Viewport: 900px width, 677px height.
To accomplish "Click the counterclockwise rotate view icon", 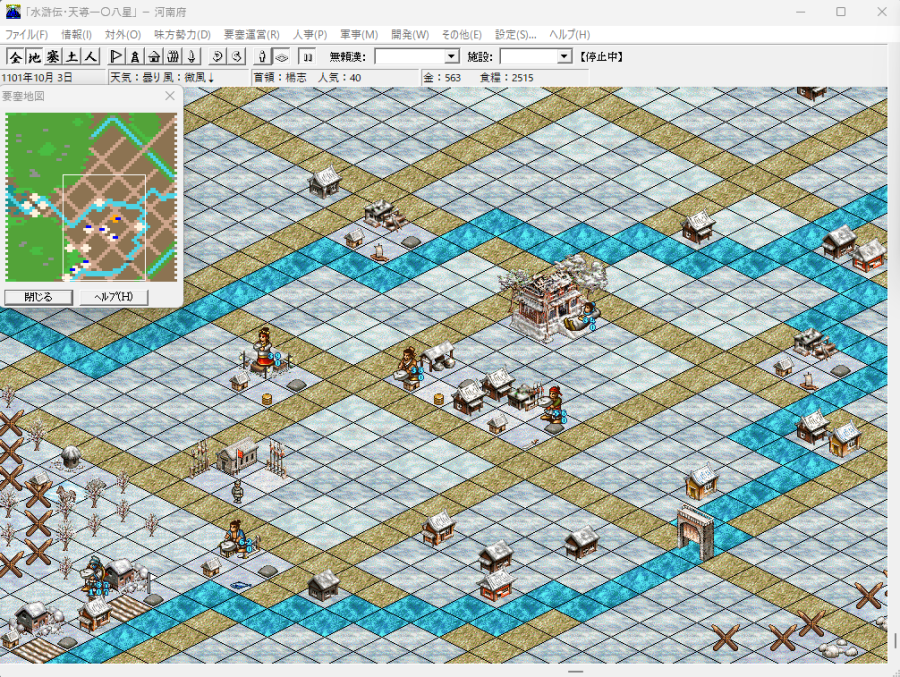I will pyautogui.click(x=218, y=57).
